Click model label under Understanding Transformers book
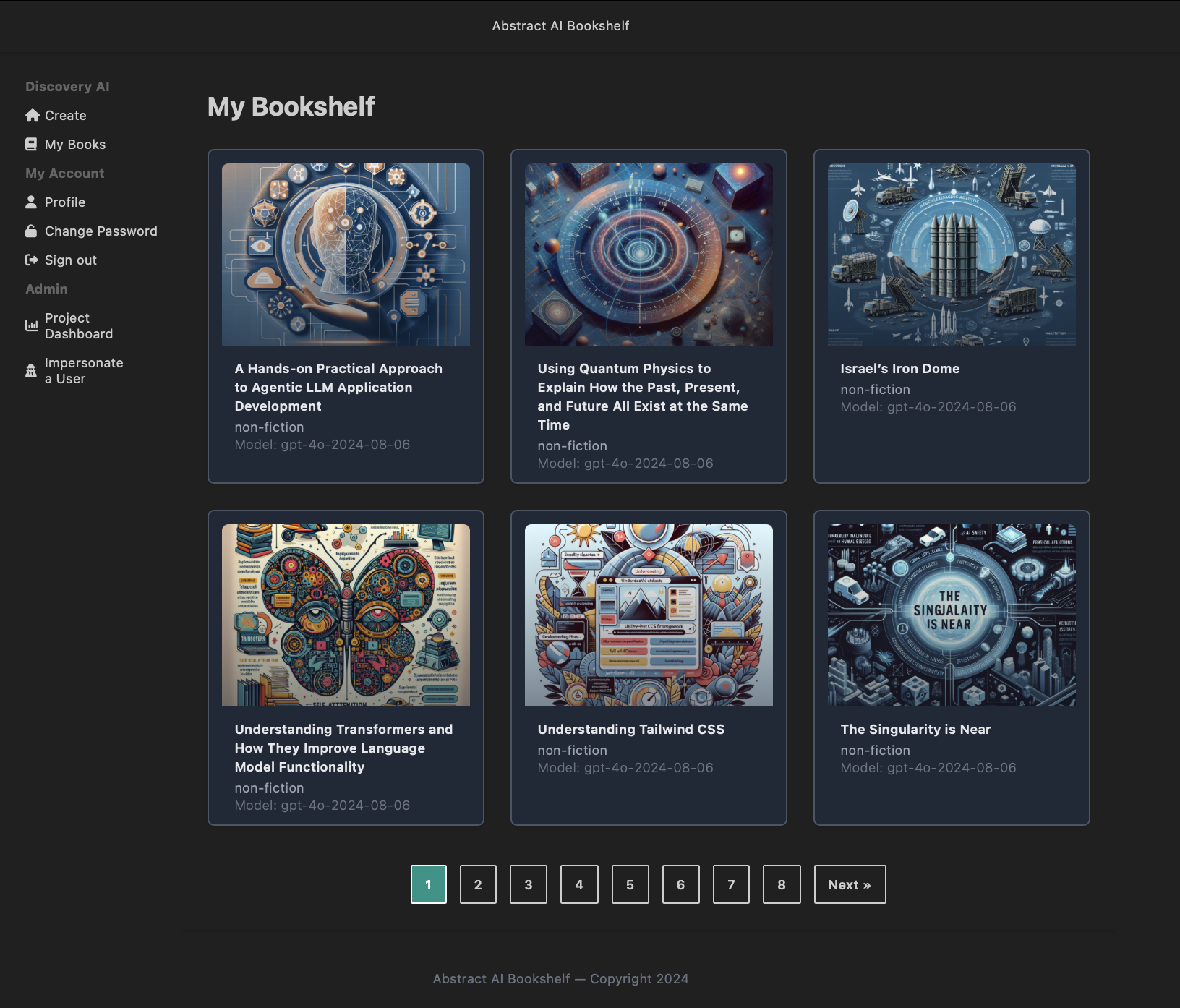Image resolution: width=1180 pixels, height=1008 pixels. pos(322,806)
